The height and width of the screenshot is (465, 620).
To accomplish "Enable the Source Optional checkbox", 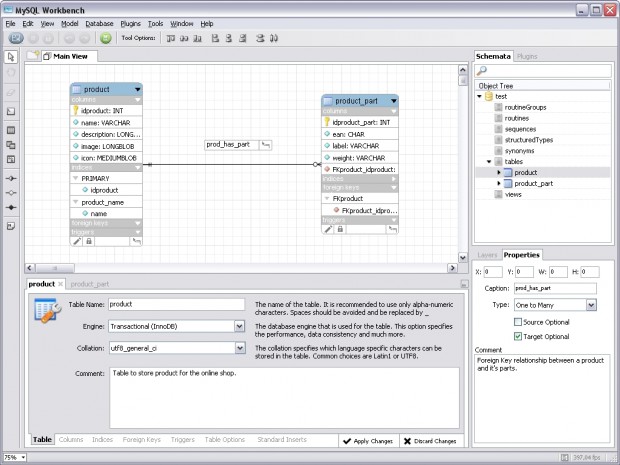I will (x=518, y=322).
